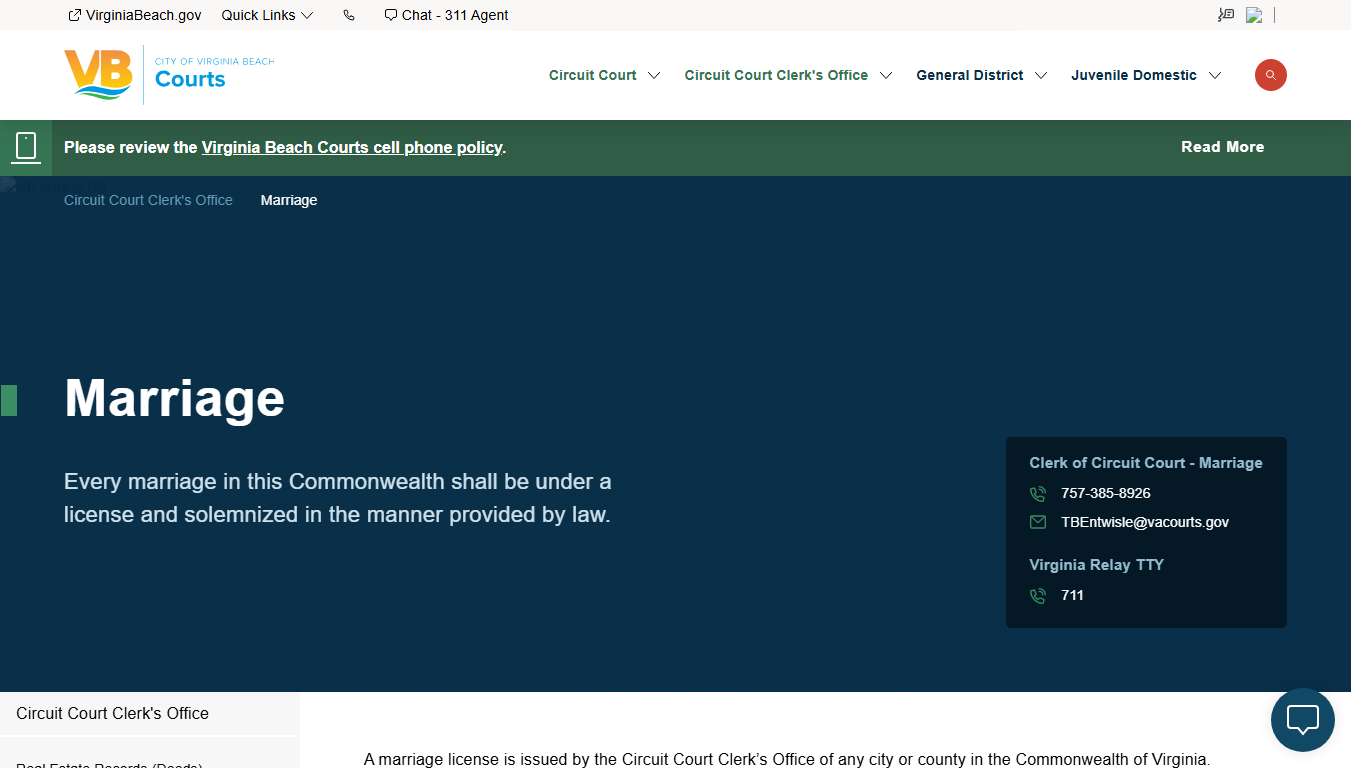
Task: Click Circuit Court Clerk's Office breadcrumb
Action: (148, 200)
